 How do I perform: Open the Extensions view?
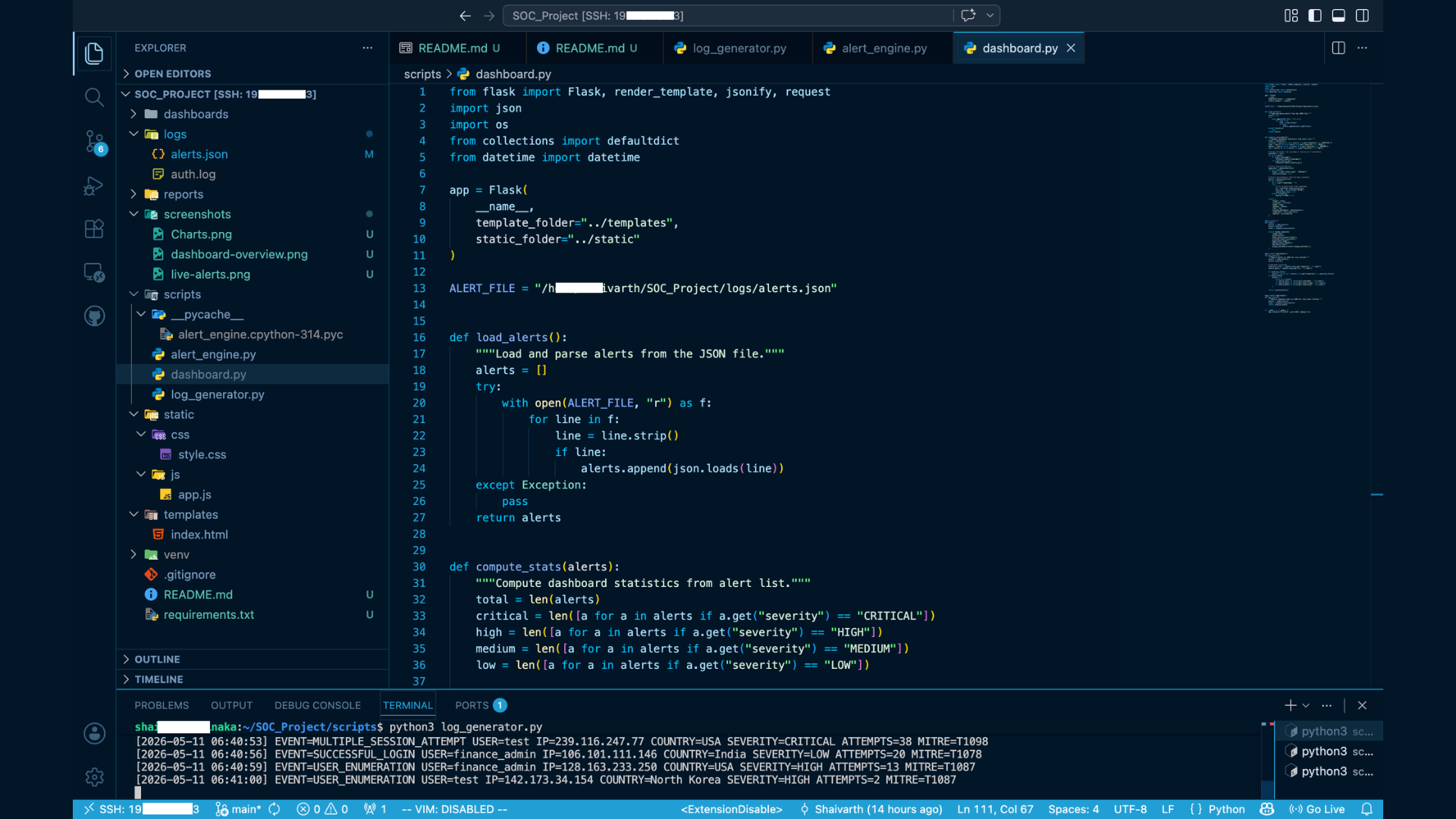coord(94,229)
